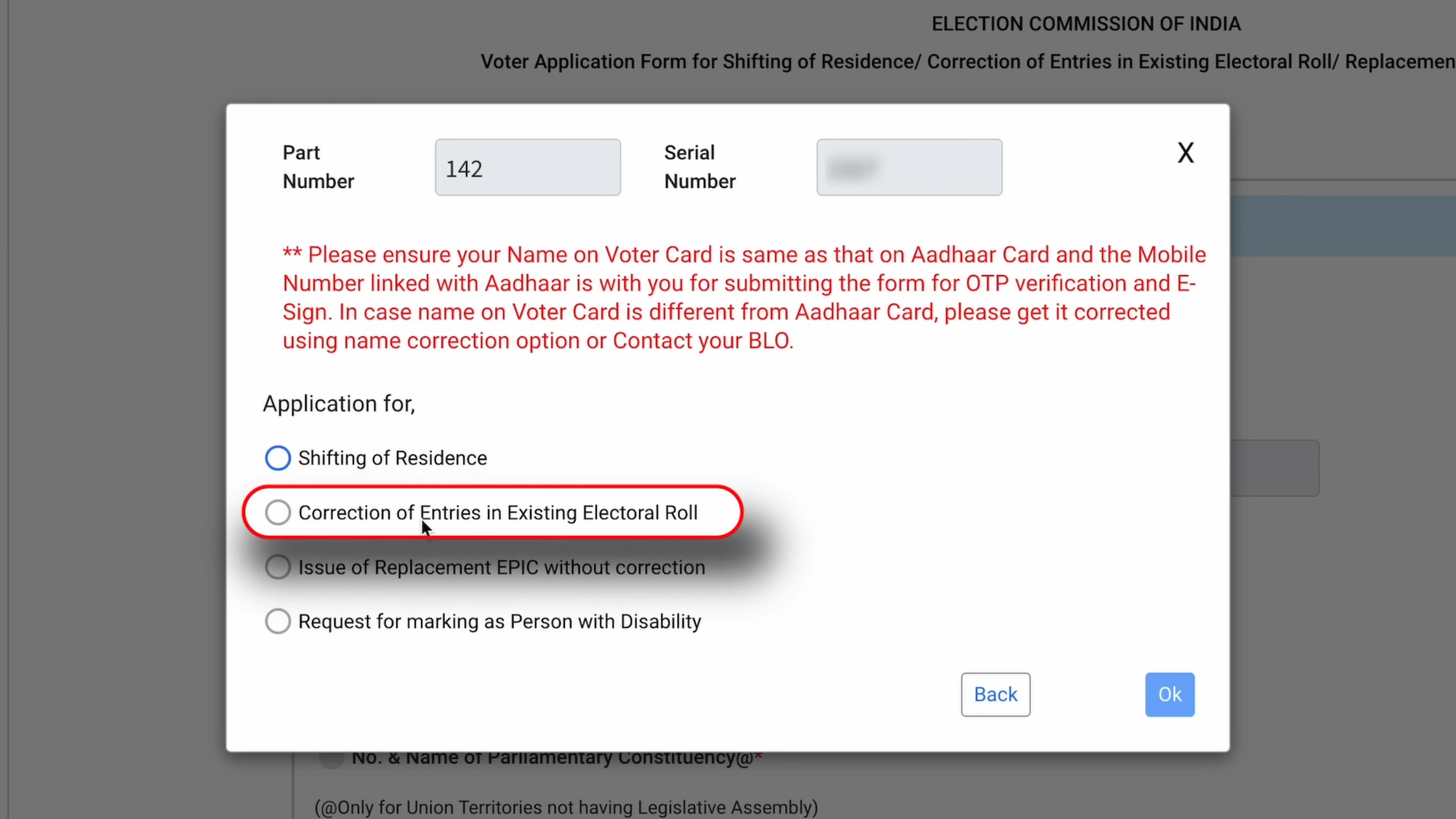Viewport: 1456px width, 819px height.
Task: Clear the value 142 in Part Number
Action: pyautogui.click(x=527, y=167)
